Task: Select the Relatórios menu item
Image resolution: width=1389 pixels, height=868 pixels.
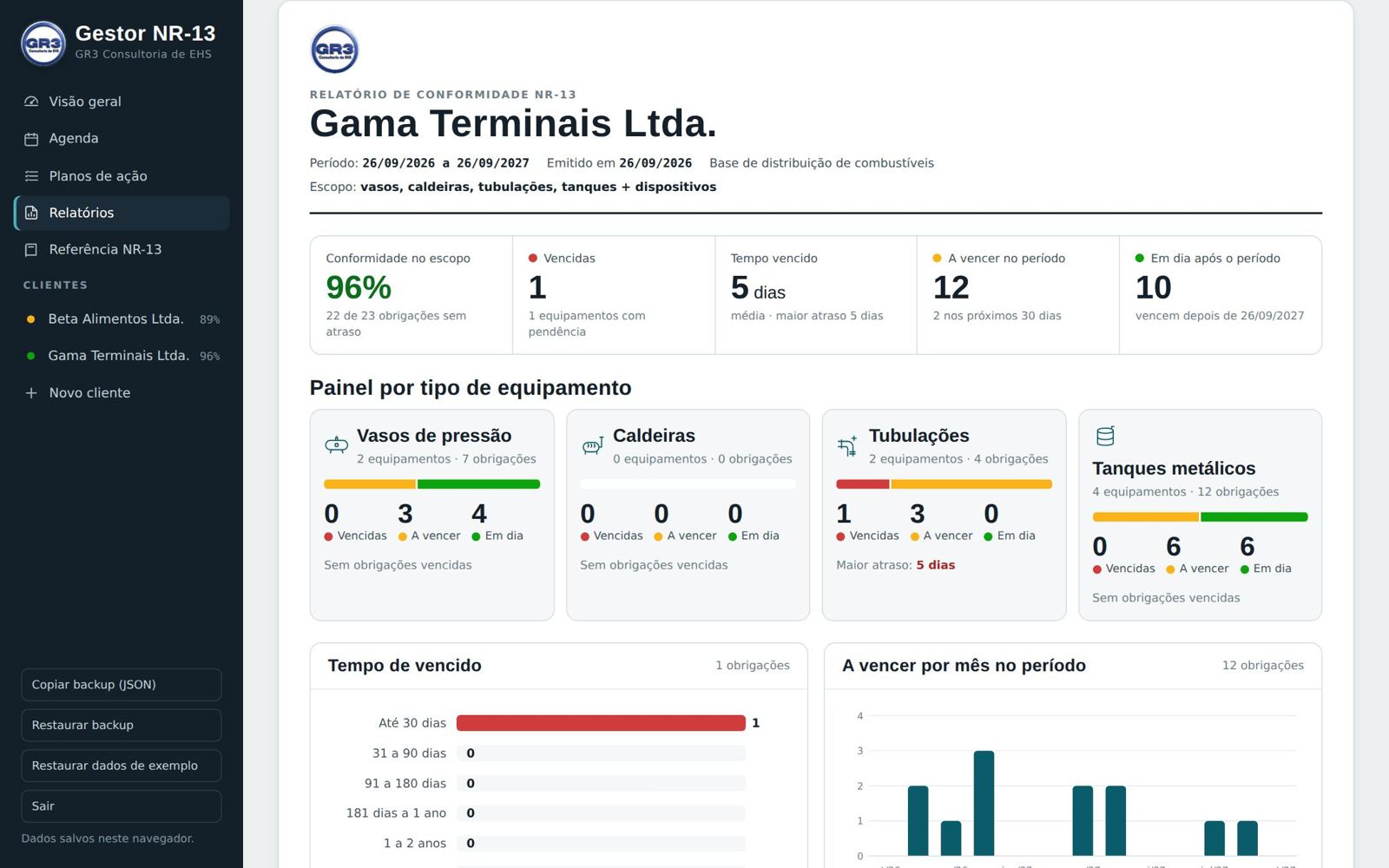Action: [122, 213]
